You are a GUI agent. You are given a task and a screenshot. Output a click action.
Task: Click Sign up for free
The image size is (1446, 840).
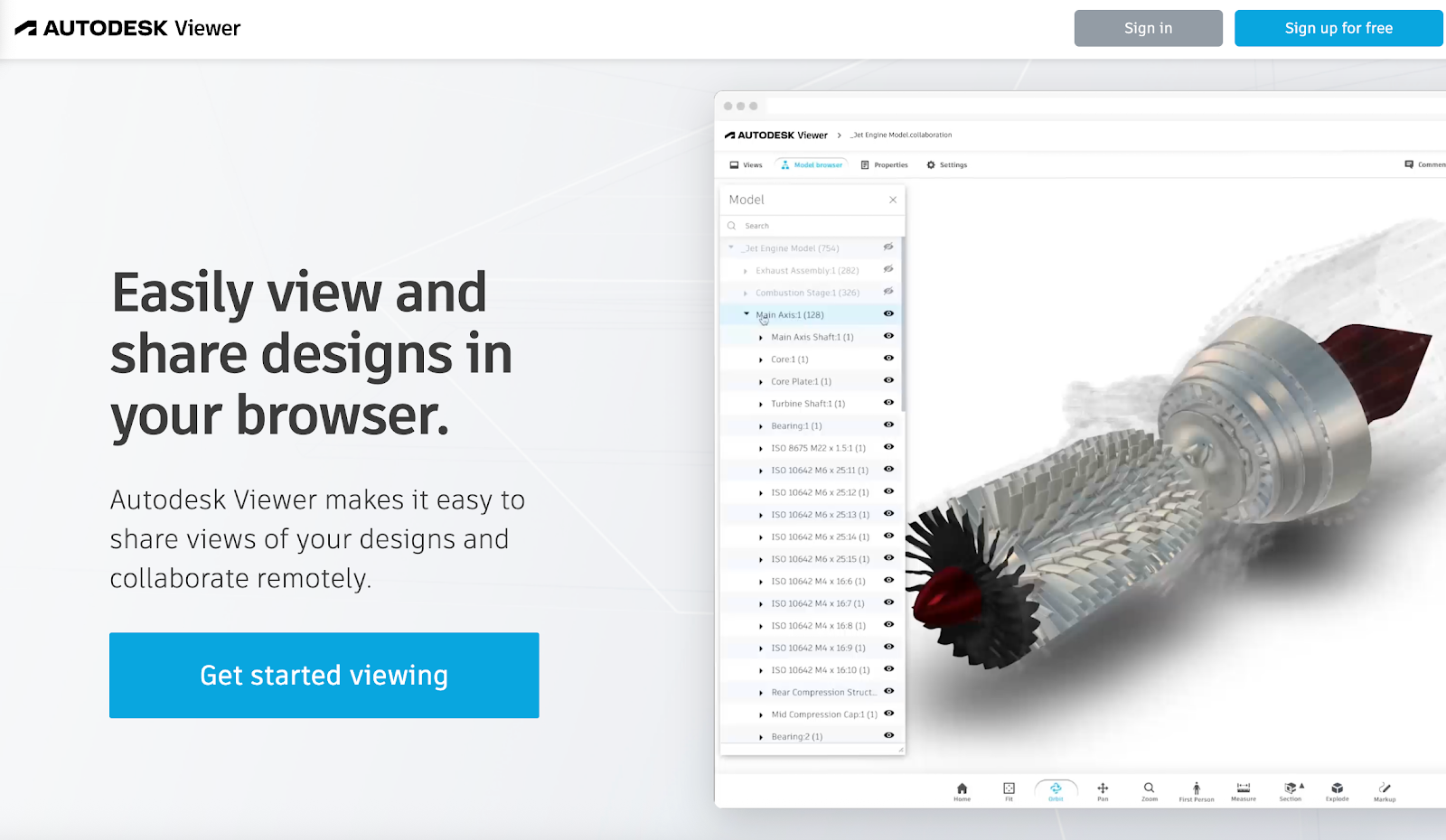1339,28
